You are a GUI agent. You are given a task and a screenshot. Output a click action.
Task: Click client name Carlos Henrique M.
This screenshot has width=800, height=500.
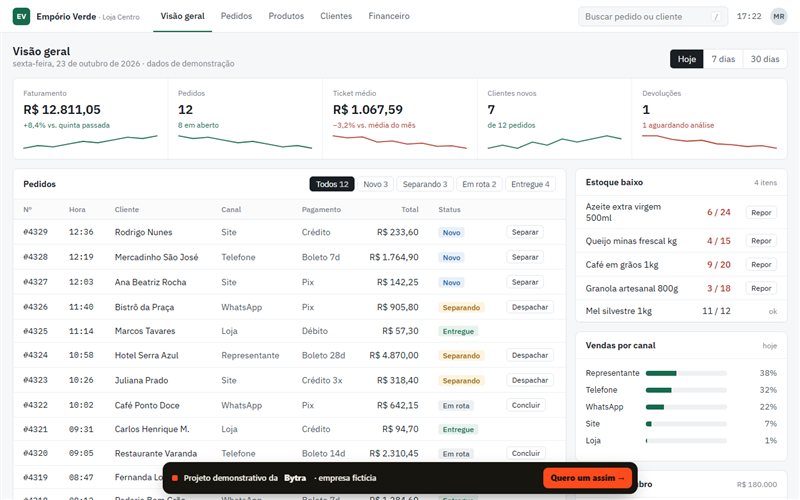click(152, 429)
